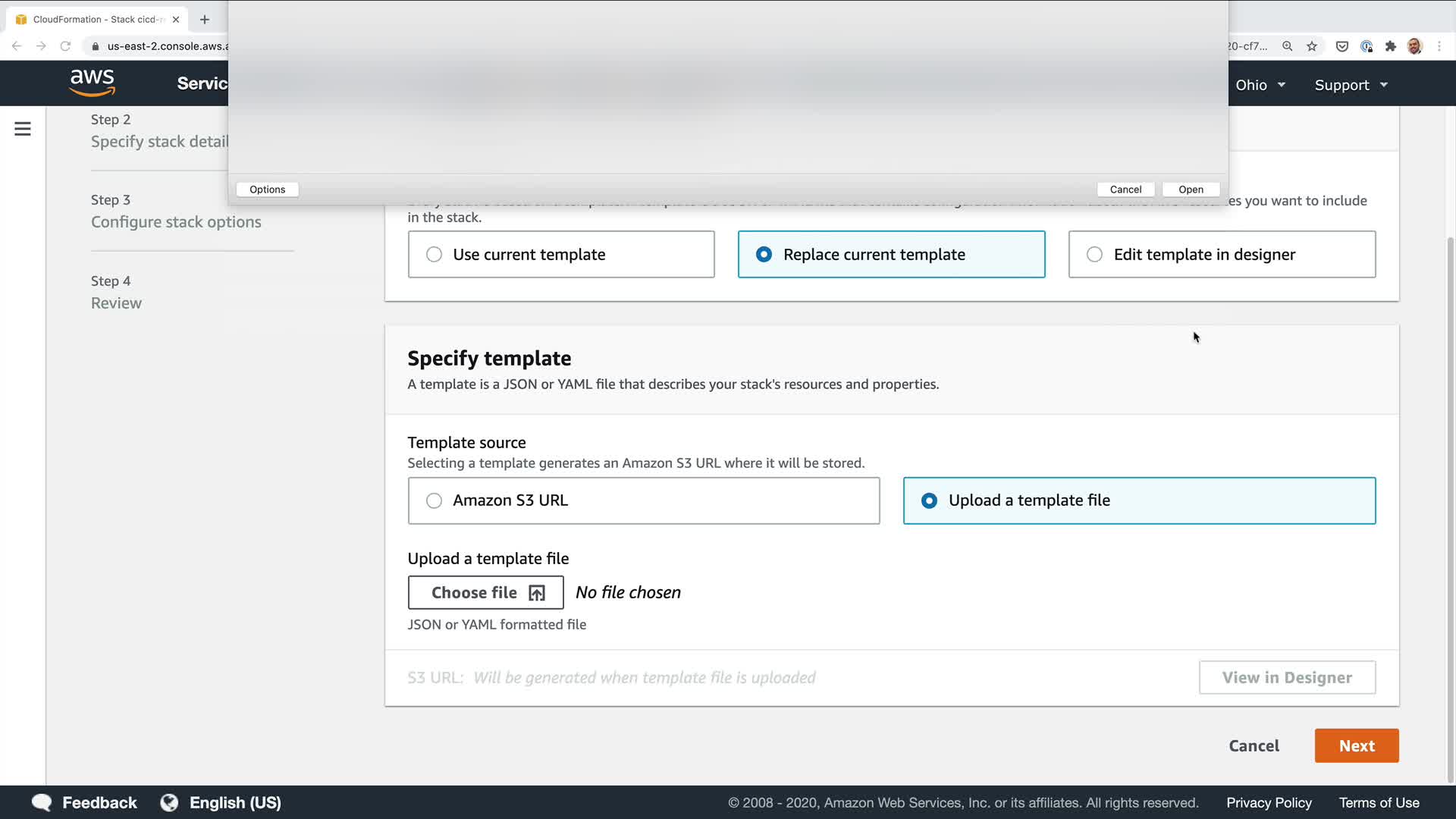Open the Services menu
1456x819 pixels.
tap(202, 83)
